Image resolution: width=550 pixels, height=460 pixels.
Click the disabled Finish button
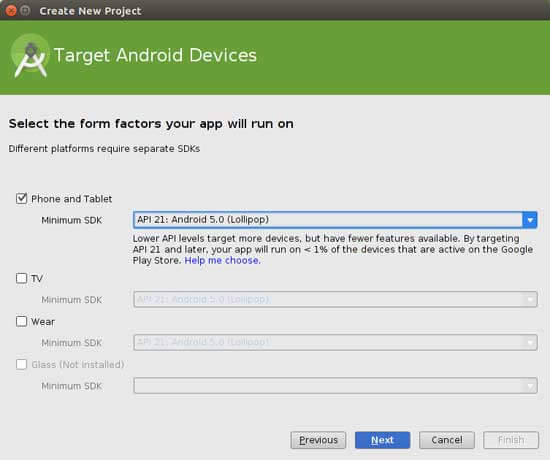[x=511, y=440]
